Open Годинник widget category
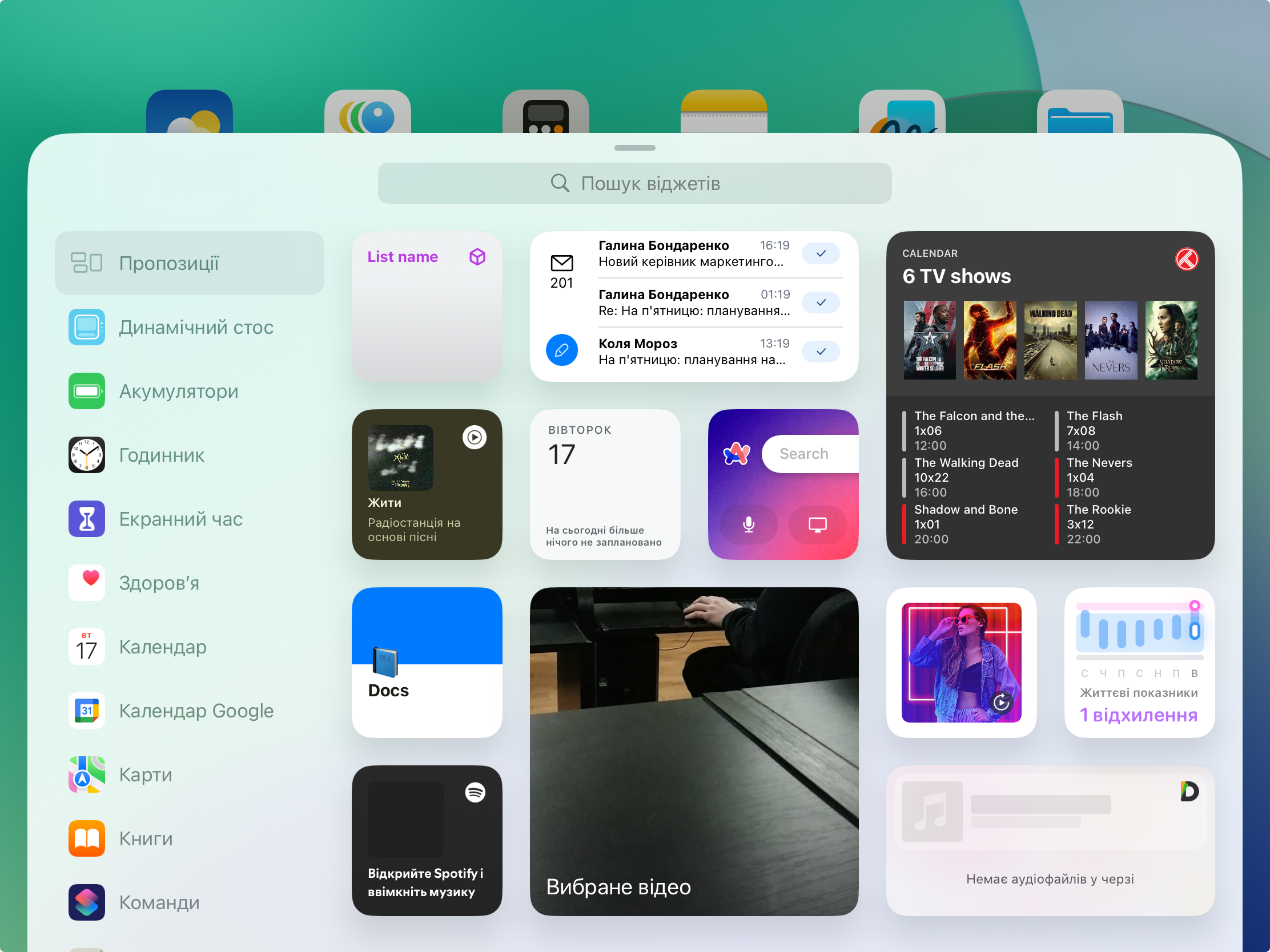The width and height of the screenshot is (1270, 952). pos(190,455)
